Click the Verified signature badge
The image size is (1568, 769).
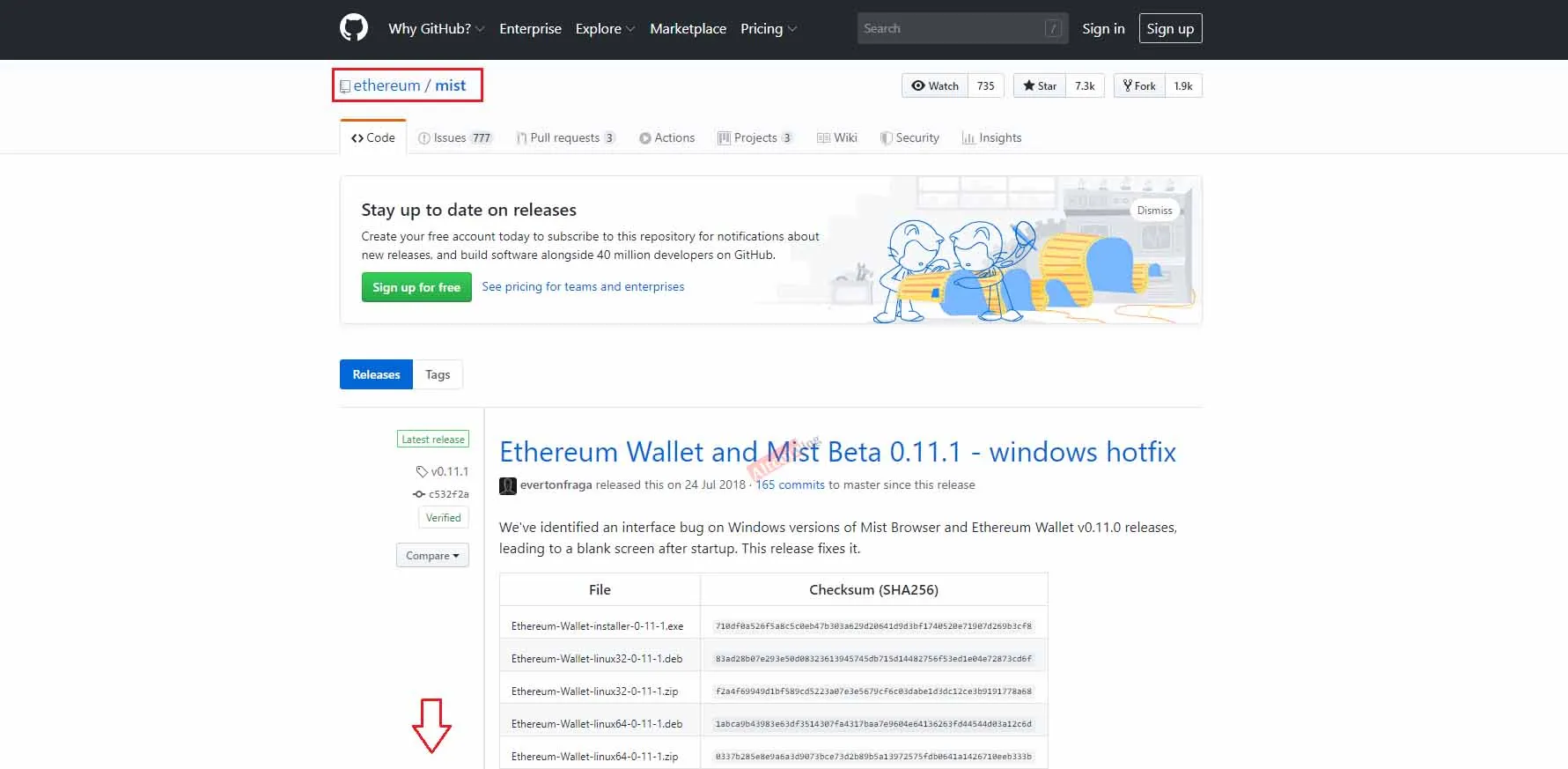[x=444, y=518]
